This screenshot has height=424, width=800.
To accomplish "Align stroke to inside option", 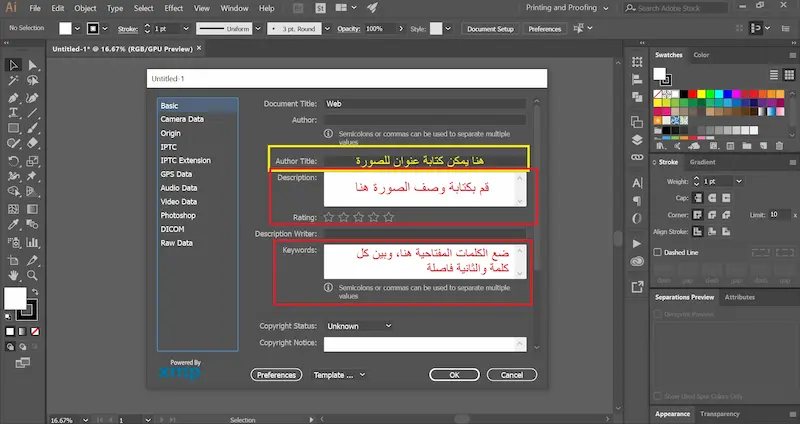I will pos(712,232).
